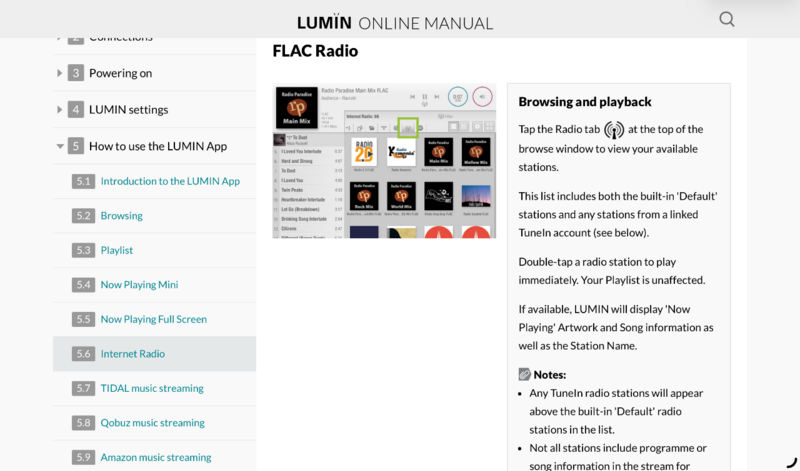This screenshot has height=471, width=800.
Task: Click the LUMIN Online Manual header logo
Action: pos(395,23)
